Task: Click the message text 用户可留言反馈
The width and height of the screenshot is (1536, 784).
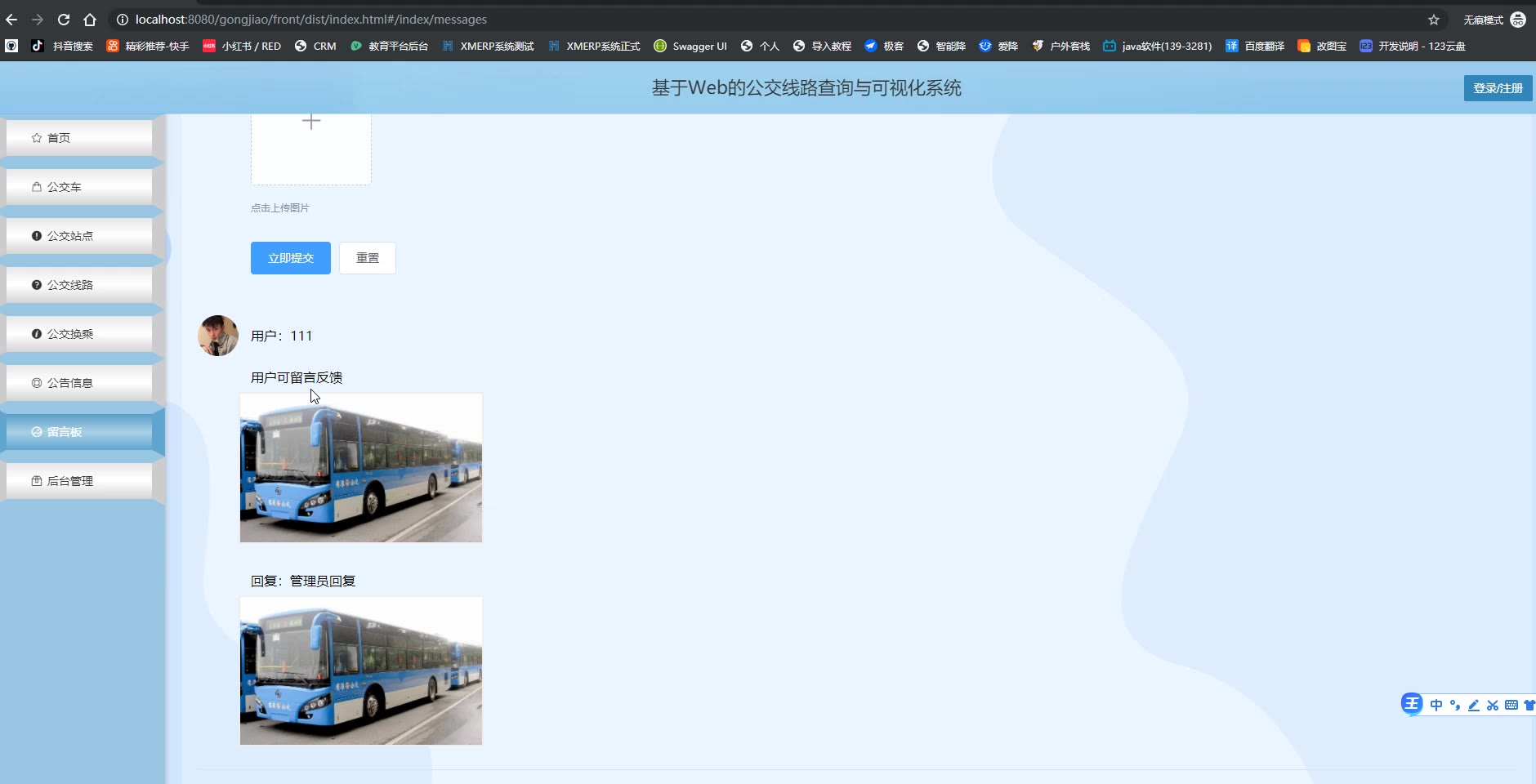Action: 297,377
